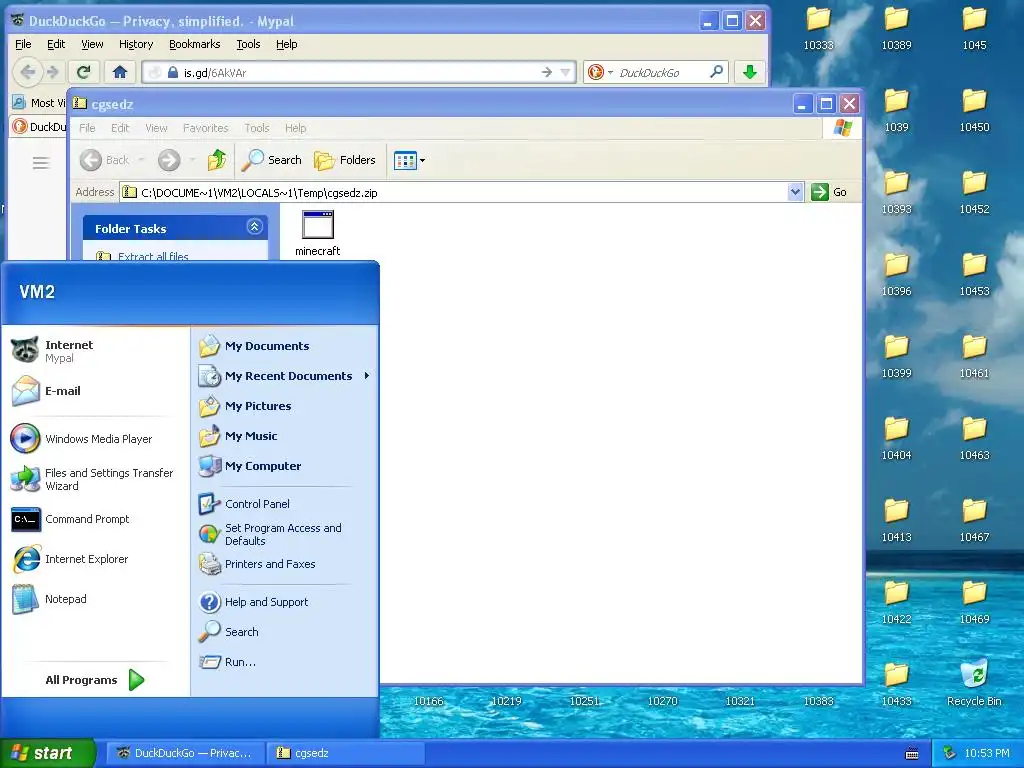Click Mypal Help menu

pyautogui.click(x=286, y=44)
